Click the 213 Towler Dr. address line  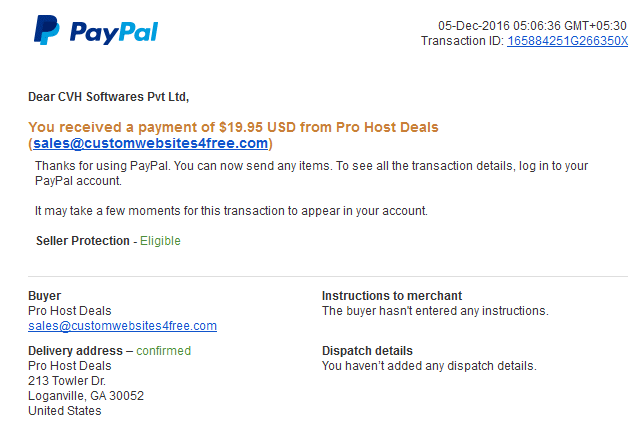tap(67, 381)
